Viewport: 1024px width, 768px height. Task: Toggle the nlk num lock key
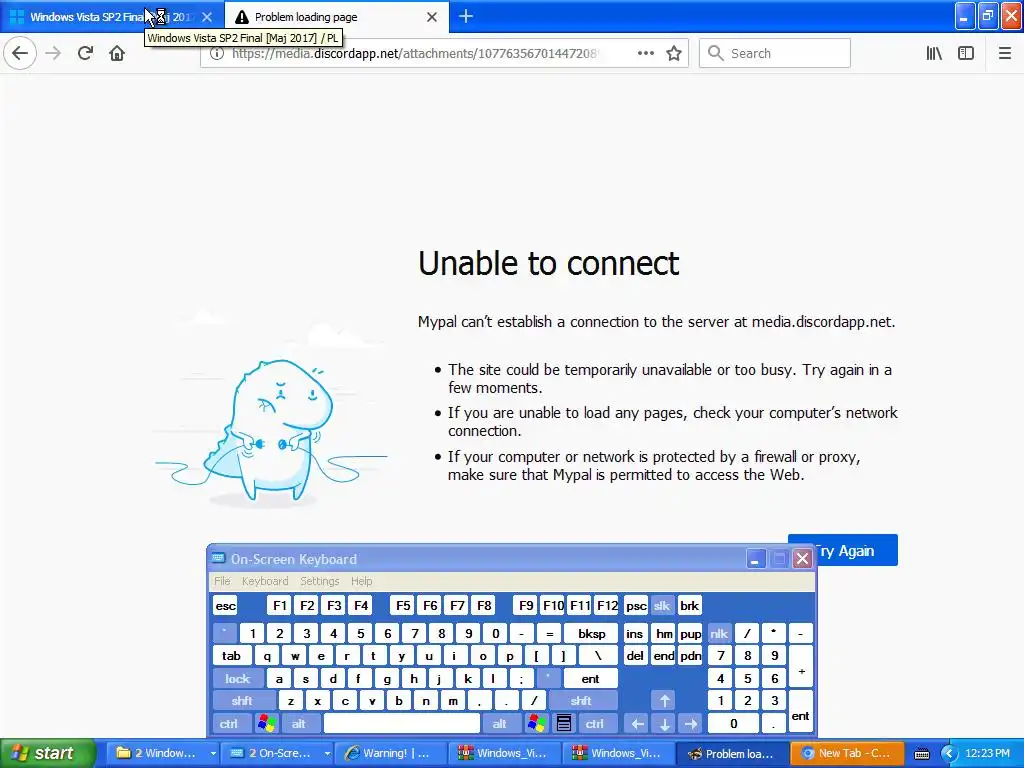719,633
